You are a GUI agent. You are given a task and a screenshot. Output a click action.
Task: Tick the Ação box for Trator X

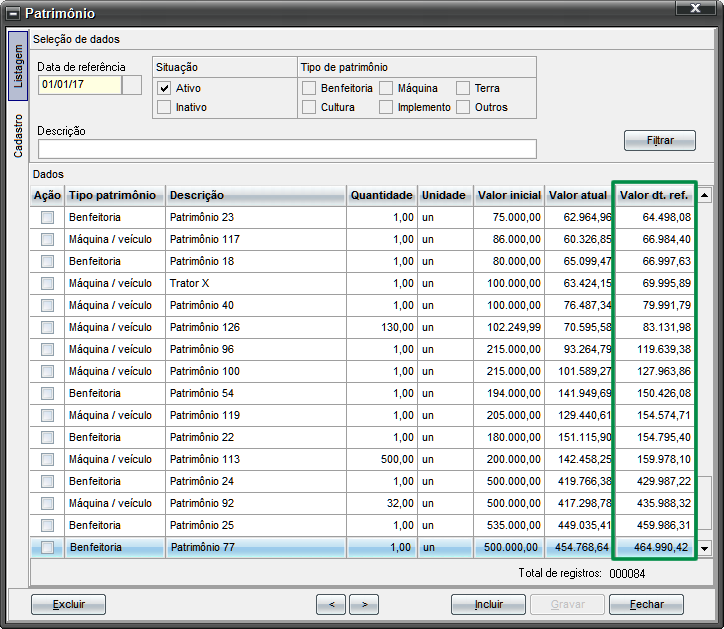[48, 283]
